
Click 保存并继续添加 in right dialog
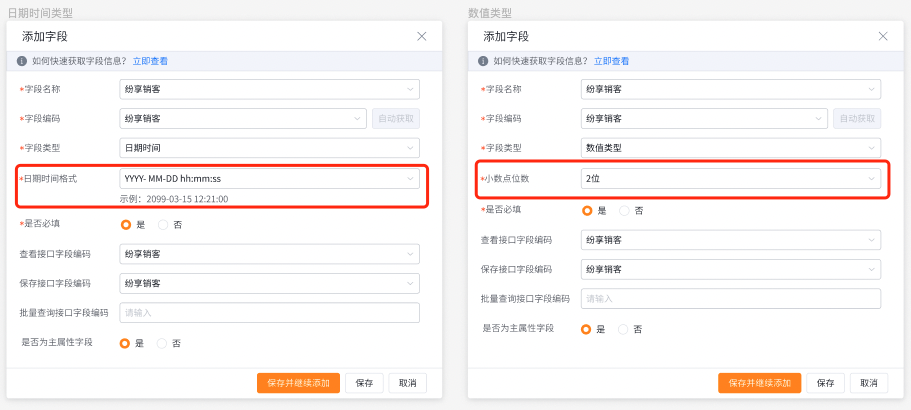click(760, 383)
